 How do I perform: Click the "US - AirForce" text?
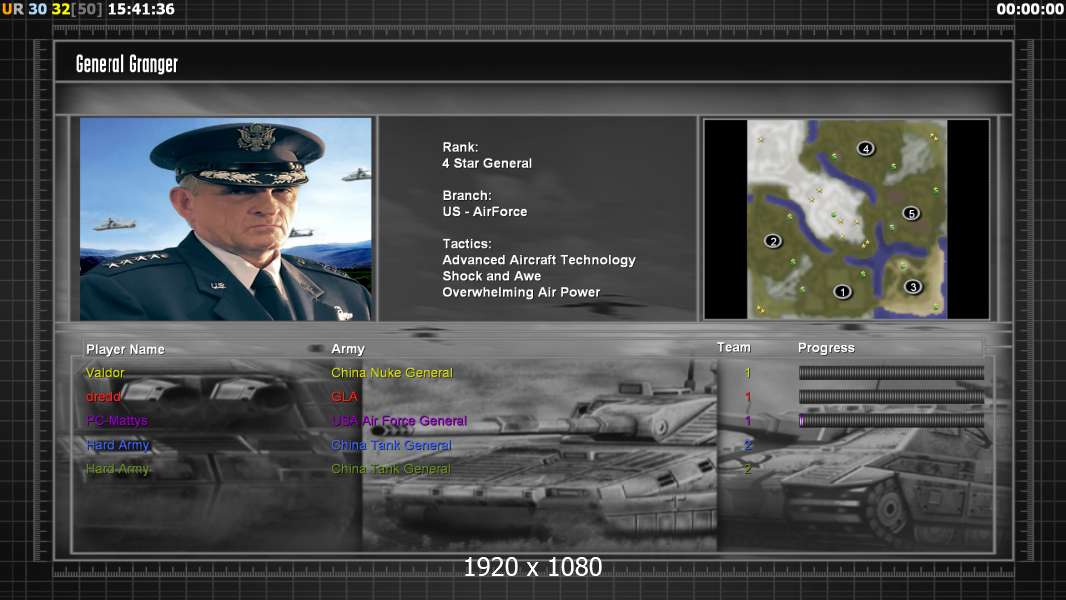tap(485, 211)
